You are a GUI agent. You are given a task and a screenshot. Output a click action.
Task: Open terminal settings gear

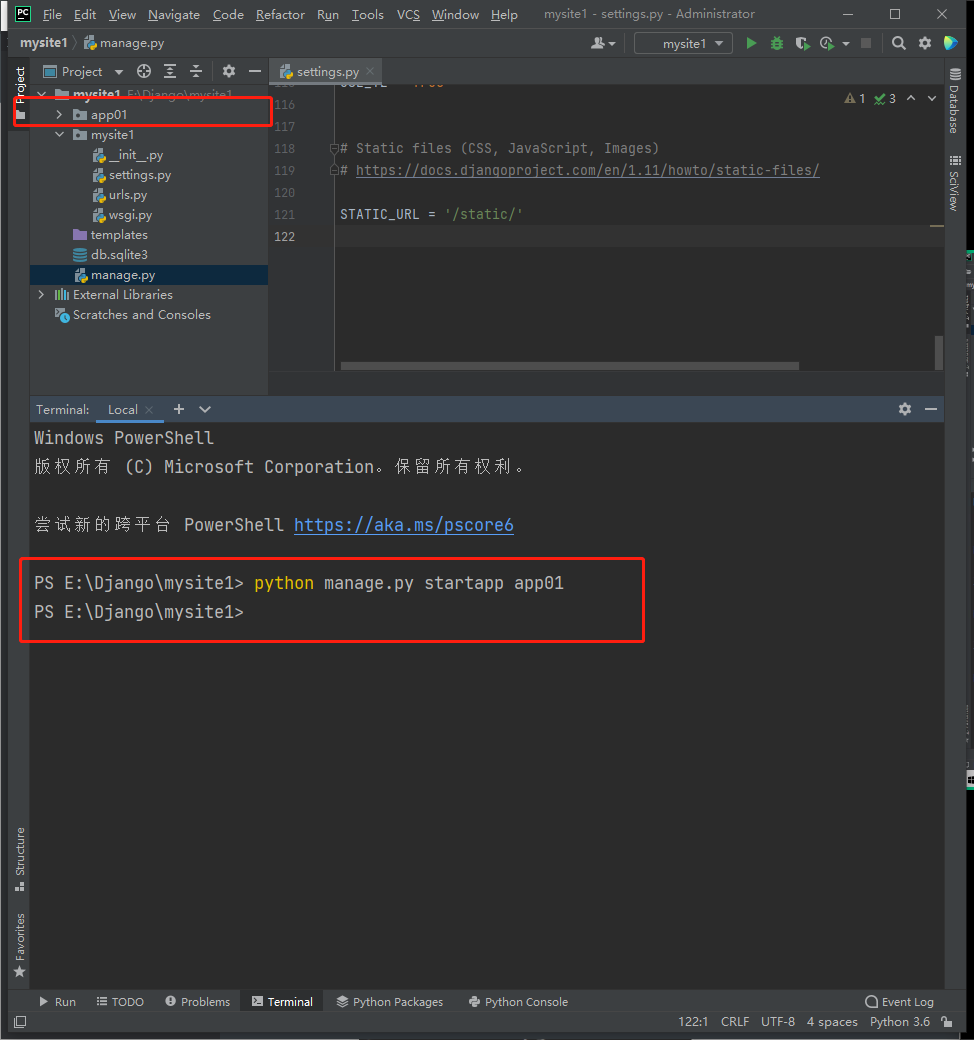pyautogui.click(x=905, y=409)
